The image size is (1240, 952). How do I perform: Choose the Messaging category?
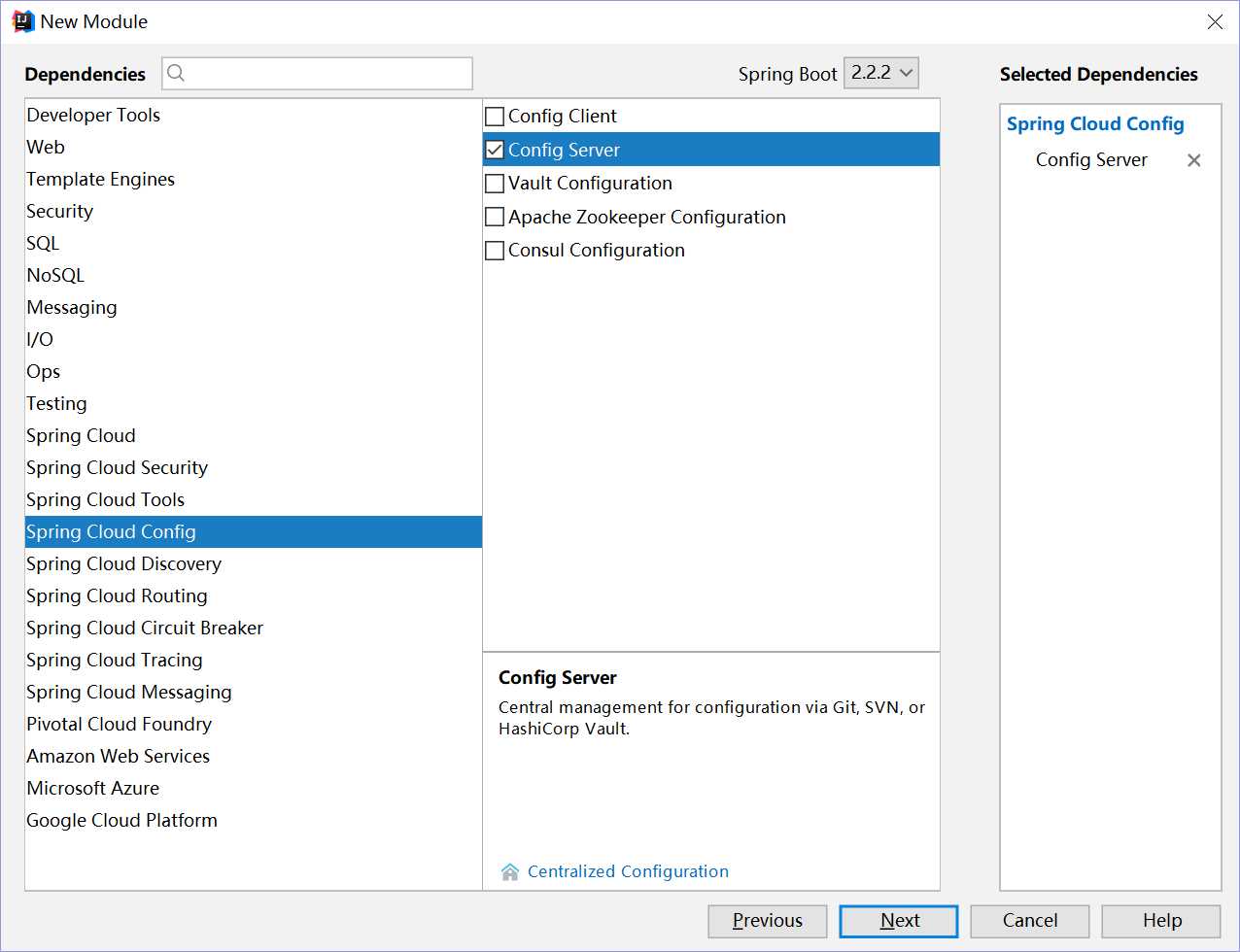click(x=254, y=307)
